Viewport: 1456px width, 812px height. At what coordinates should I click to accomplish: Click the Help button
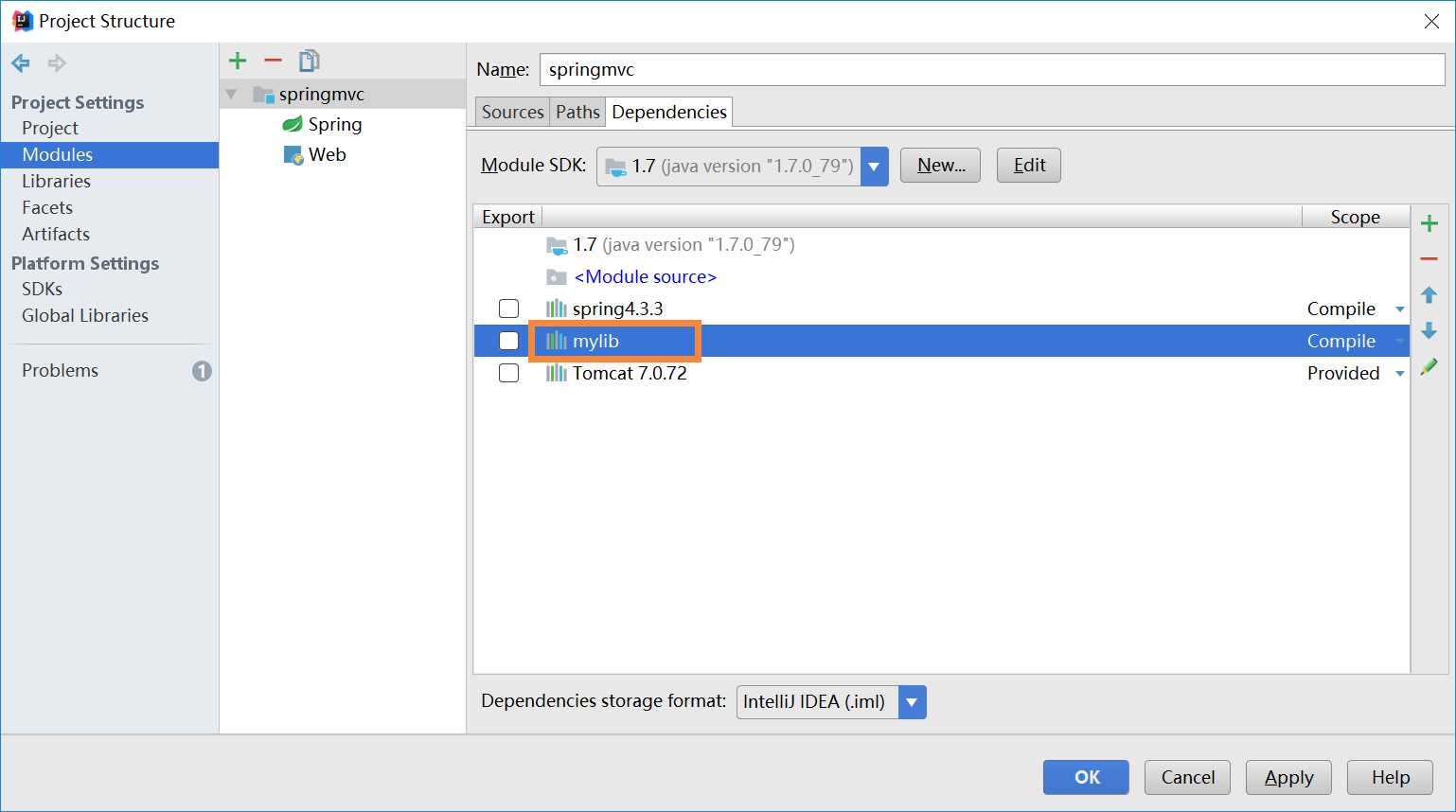tap(1390, 777)
